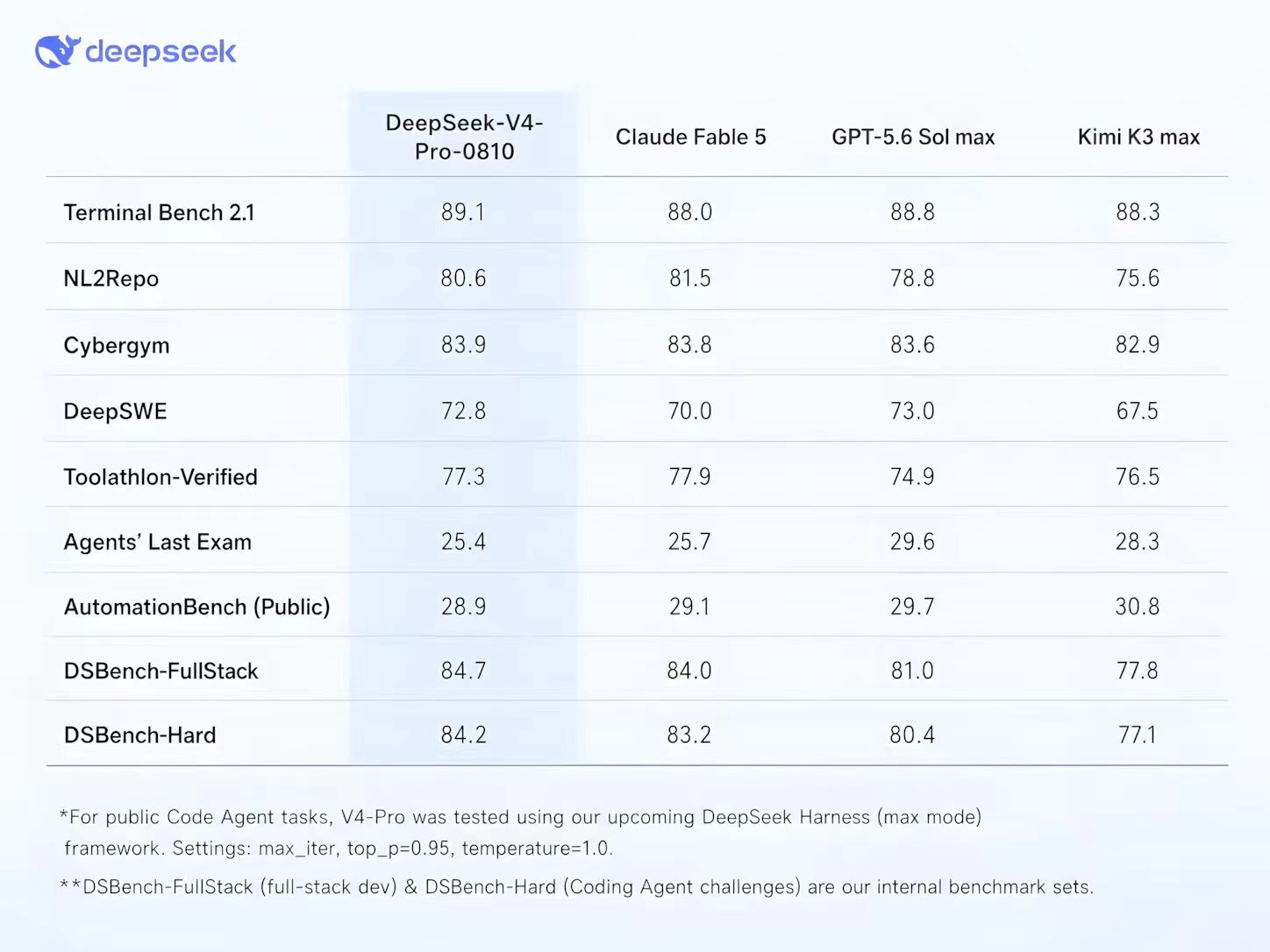Click the Kimi K3 max header
The width and height of the screenshot is (1270, 952).
(1138, 137)
